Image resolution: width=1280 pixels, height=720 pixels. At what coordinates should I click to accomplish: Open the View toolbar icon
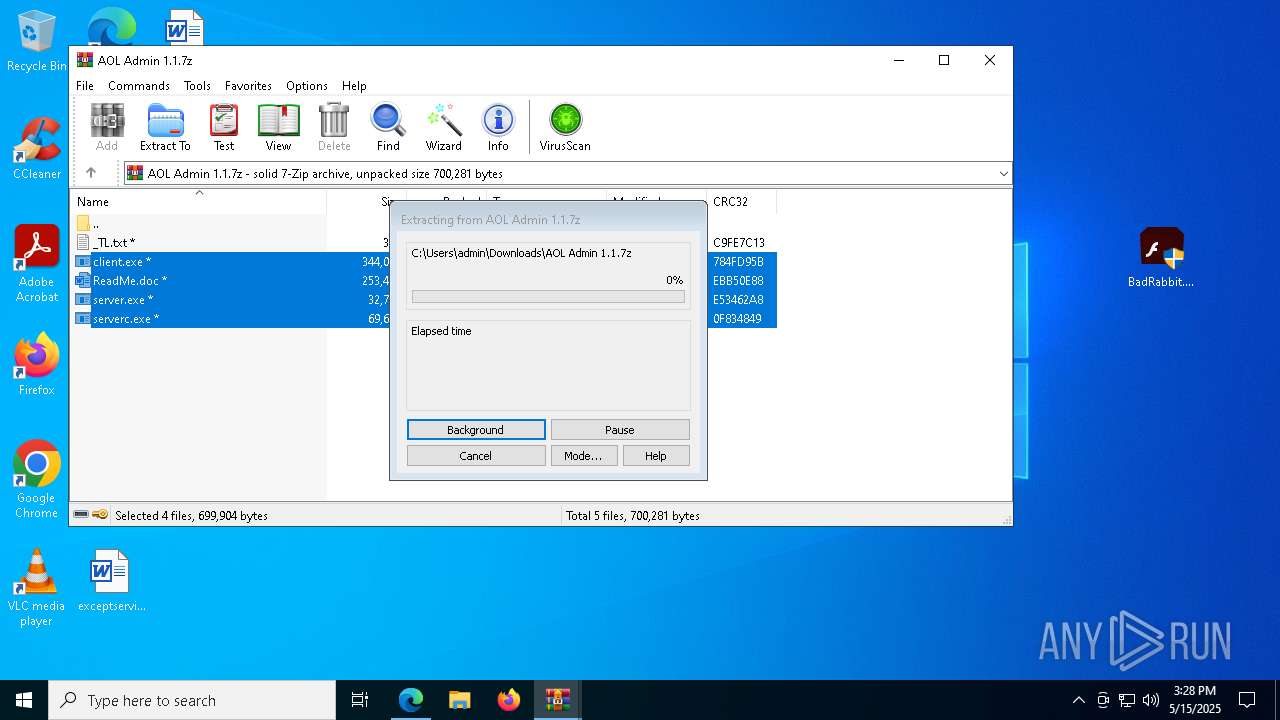[x=278, y=127]
